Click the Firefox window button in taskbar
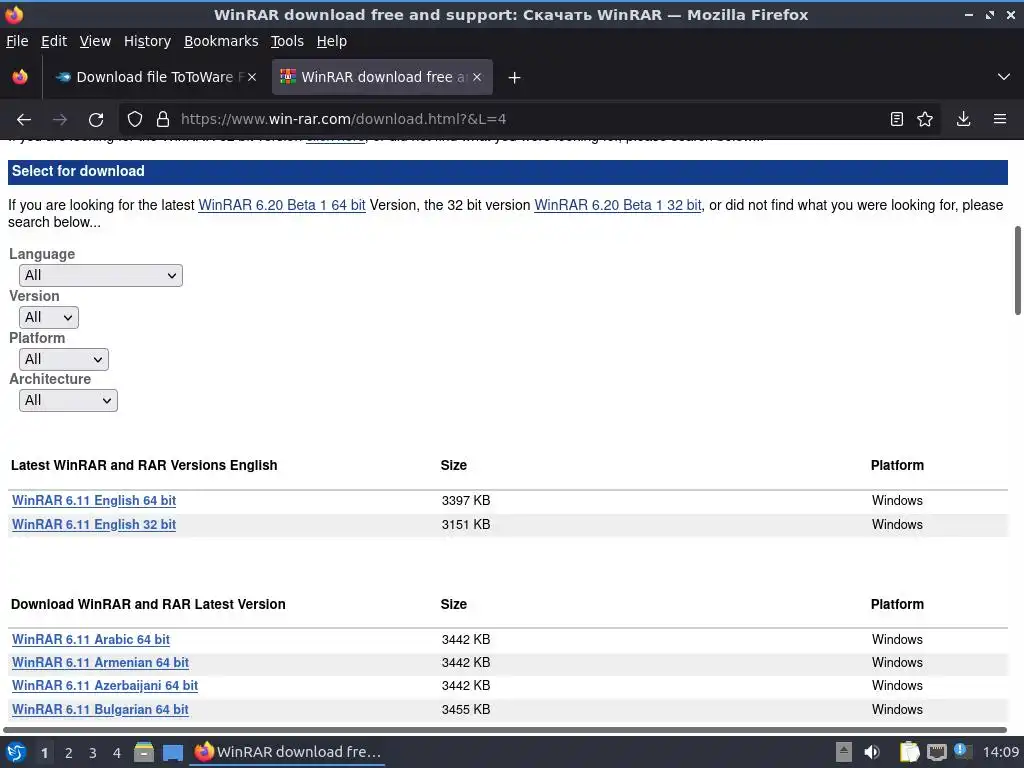Image resolution: width=1024 pixels, height=768 pixels. pyautogui.click(x=287, y=752)
